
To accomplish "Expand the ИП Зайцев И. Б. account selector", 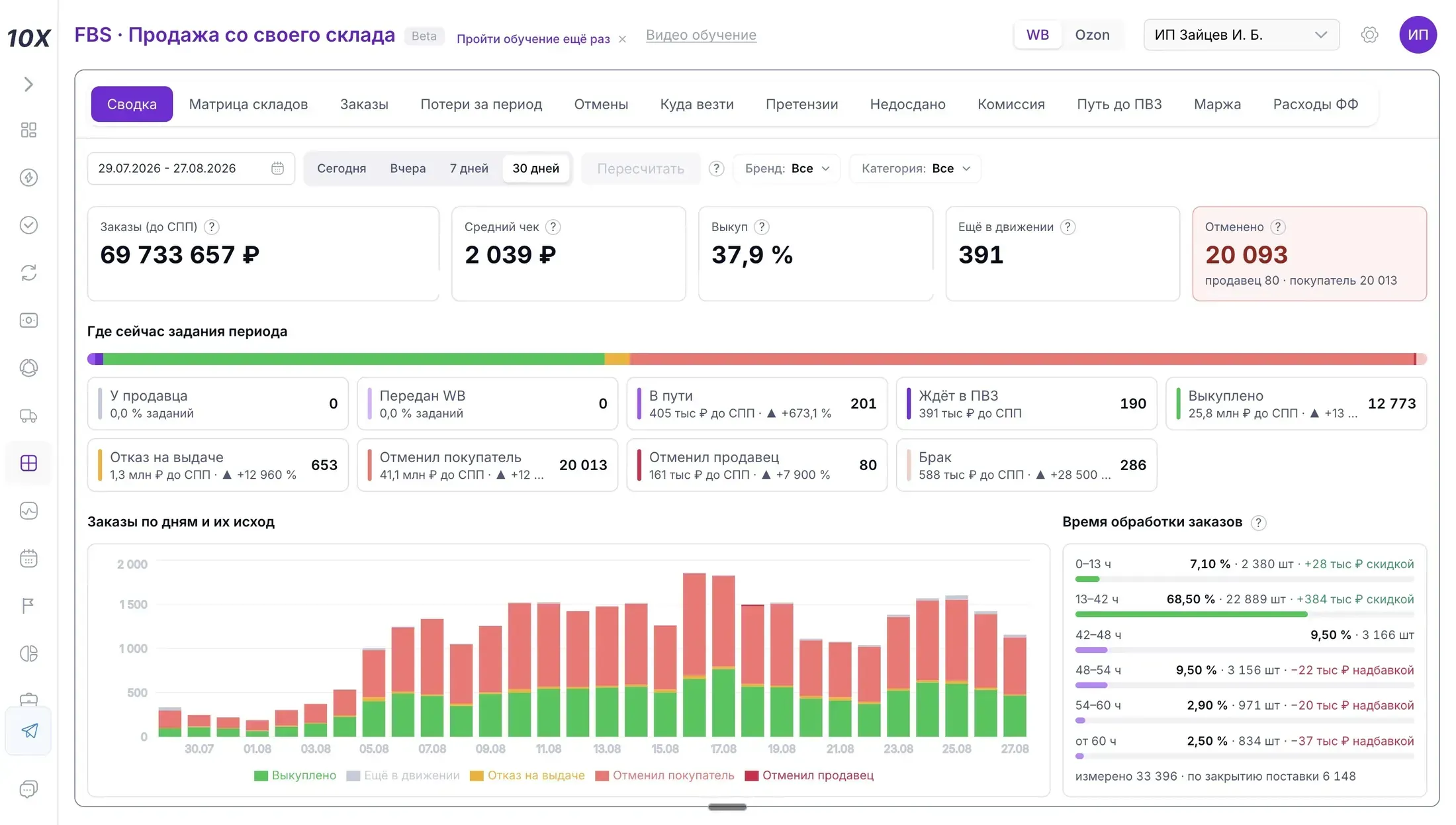I will [1241, 34].
